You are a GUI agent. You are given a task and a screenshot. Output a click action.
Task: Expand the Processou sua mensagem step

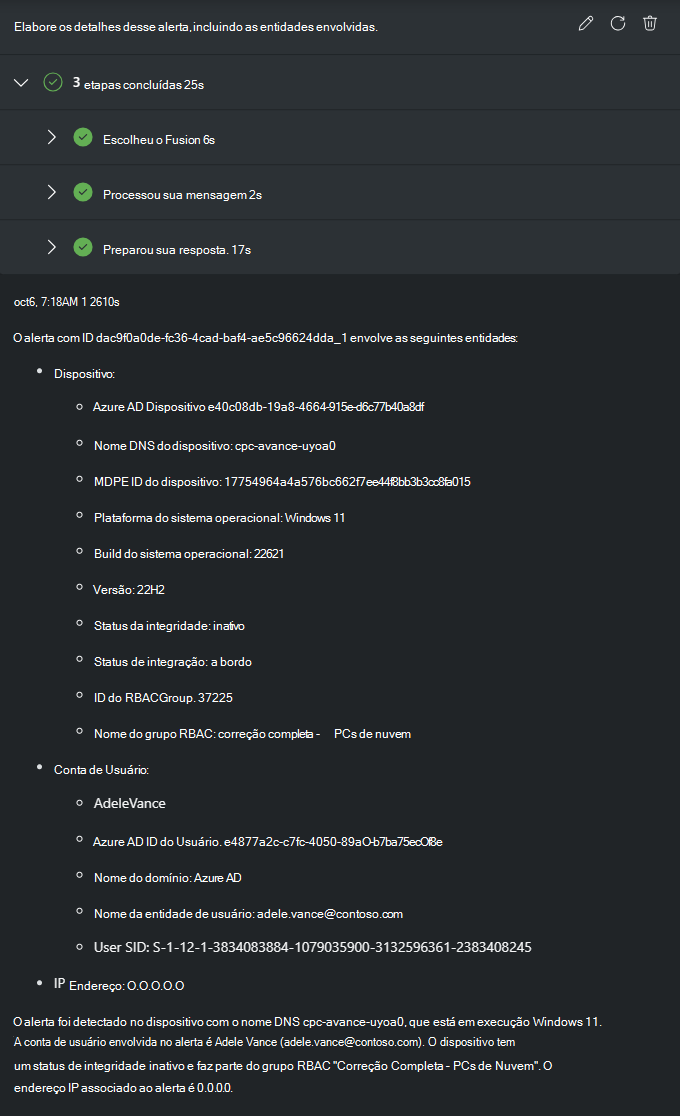[51, 192]
